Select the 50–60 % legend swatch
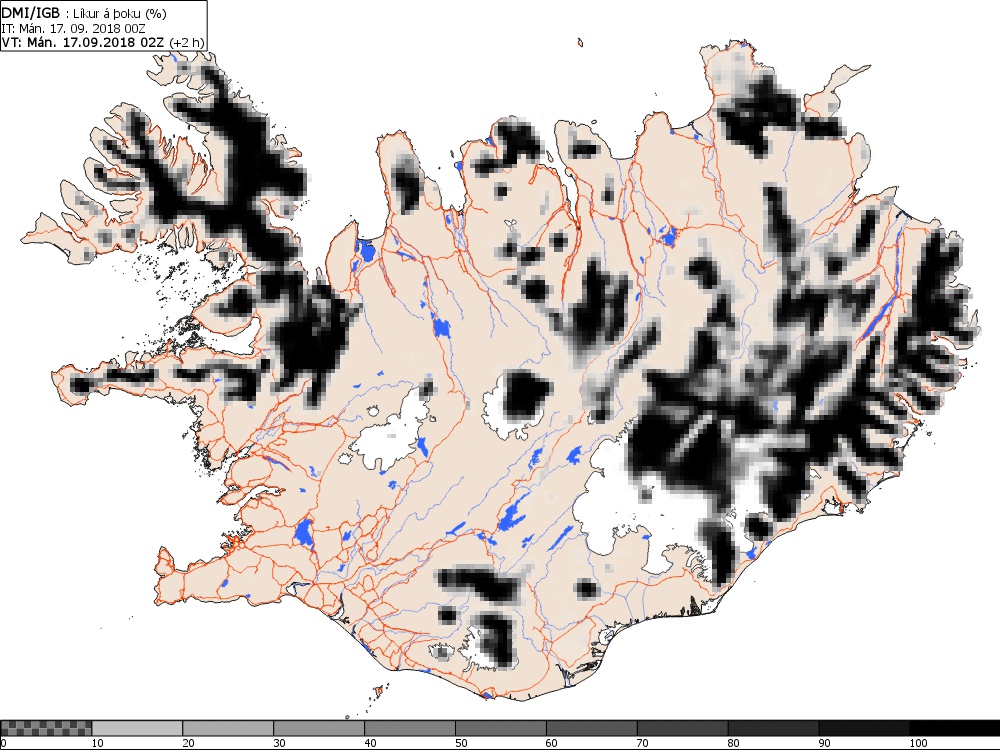Viewport: 1000px width, 750px height. tap(501, 728)
